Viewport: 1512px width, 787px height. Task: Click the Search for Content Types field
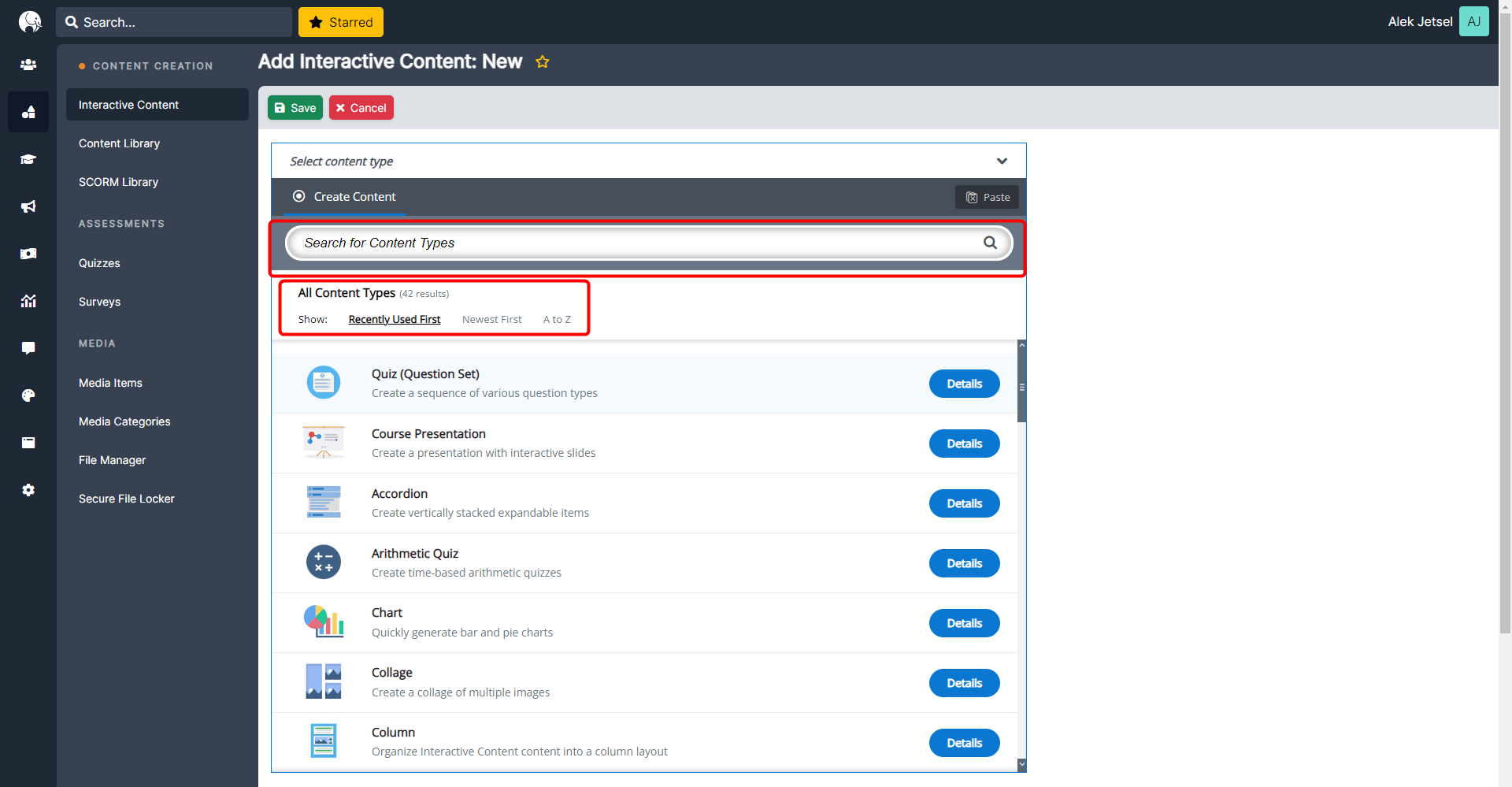648,243
